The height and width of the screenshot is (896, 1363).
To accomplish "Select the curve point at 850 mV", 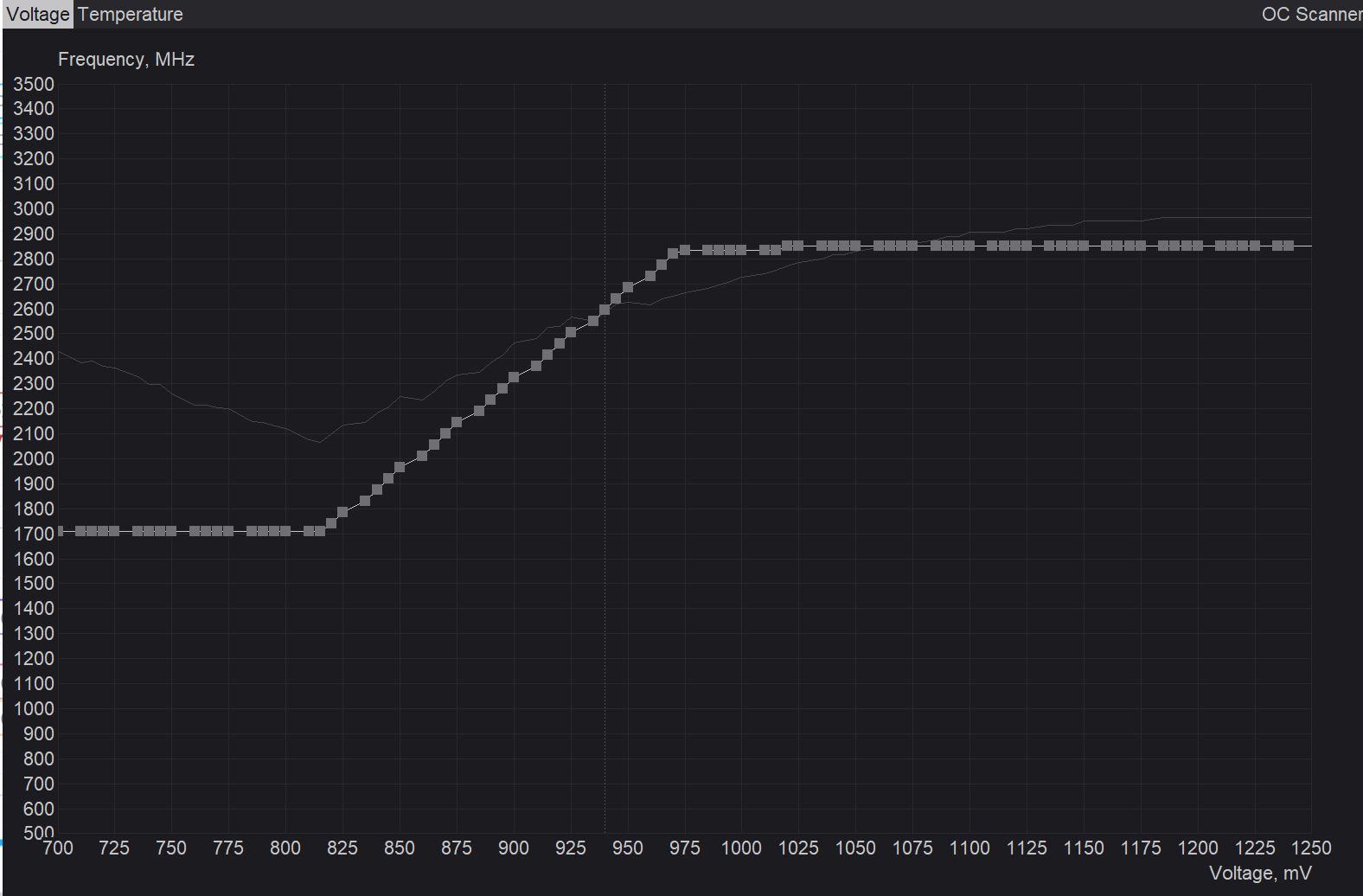I will tap(400, 467).
